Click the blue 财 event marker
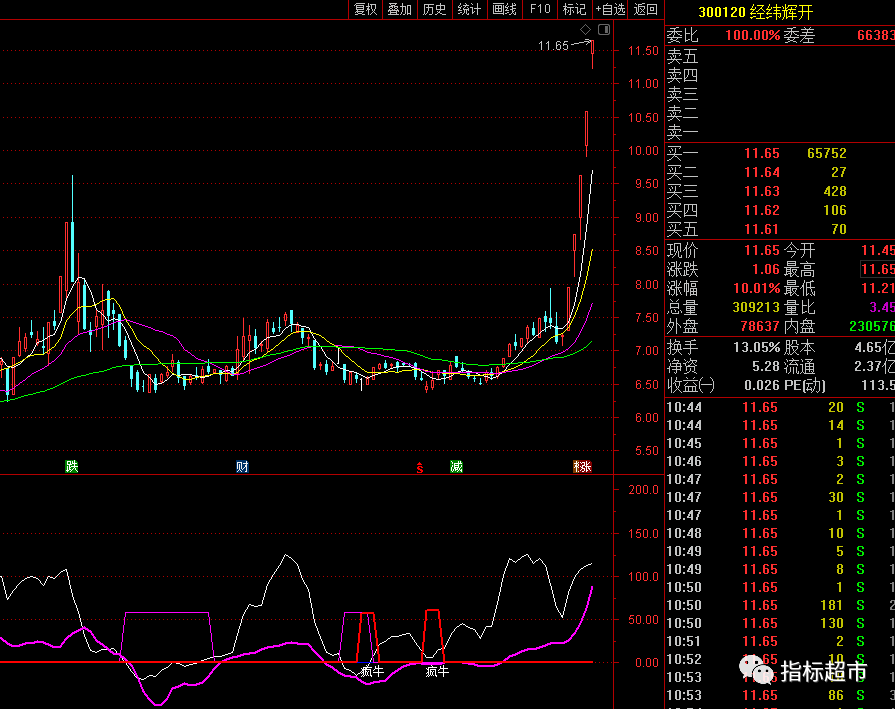 241,467
